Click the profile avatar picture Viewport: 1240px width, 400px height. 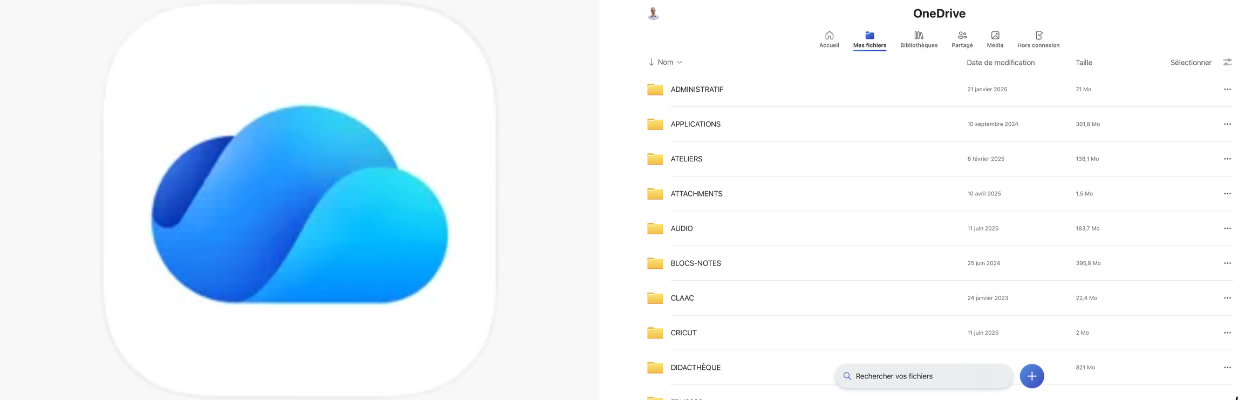click(x=654, y=13)
